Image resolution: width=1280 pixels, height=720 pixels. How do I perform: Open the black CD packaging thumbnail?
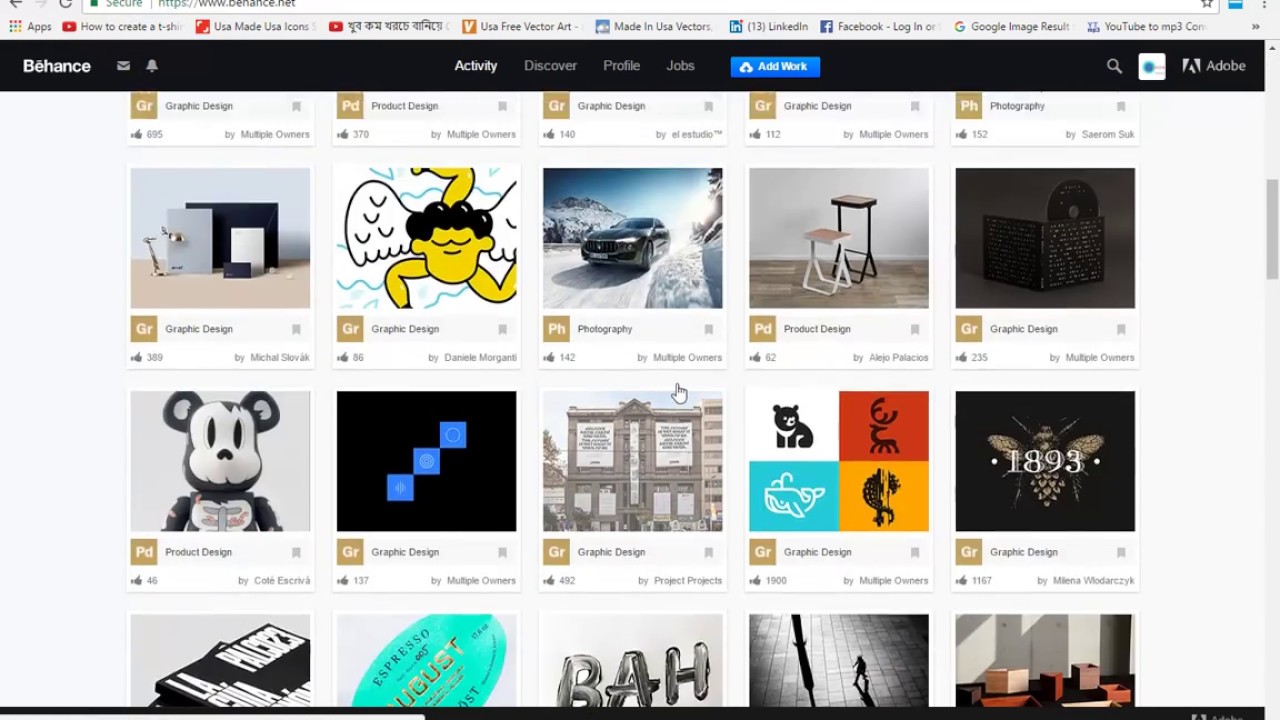(1044, 238)
